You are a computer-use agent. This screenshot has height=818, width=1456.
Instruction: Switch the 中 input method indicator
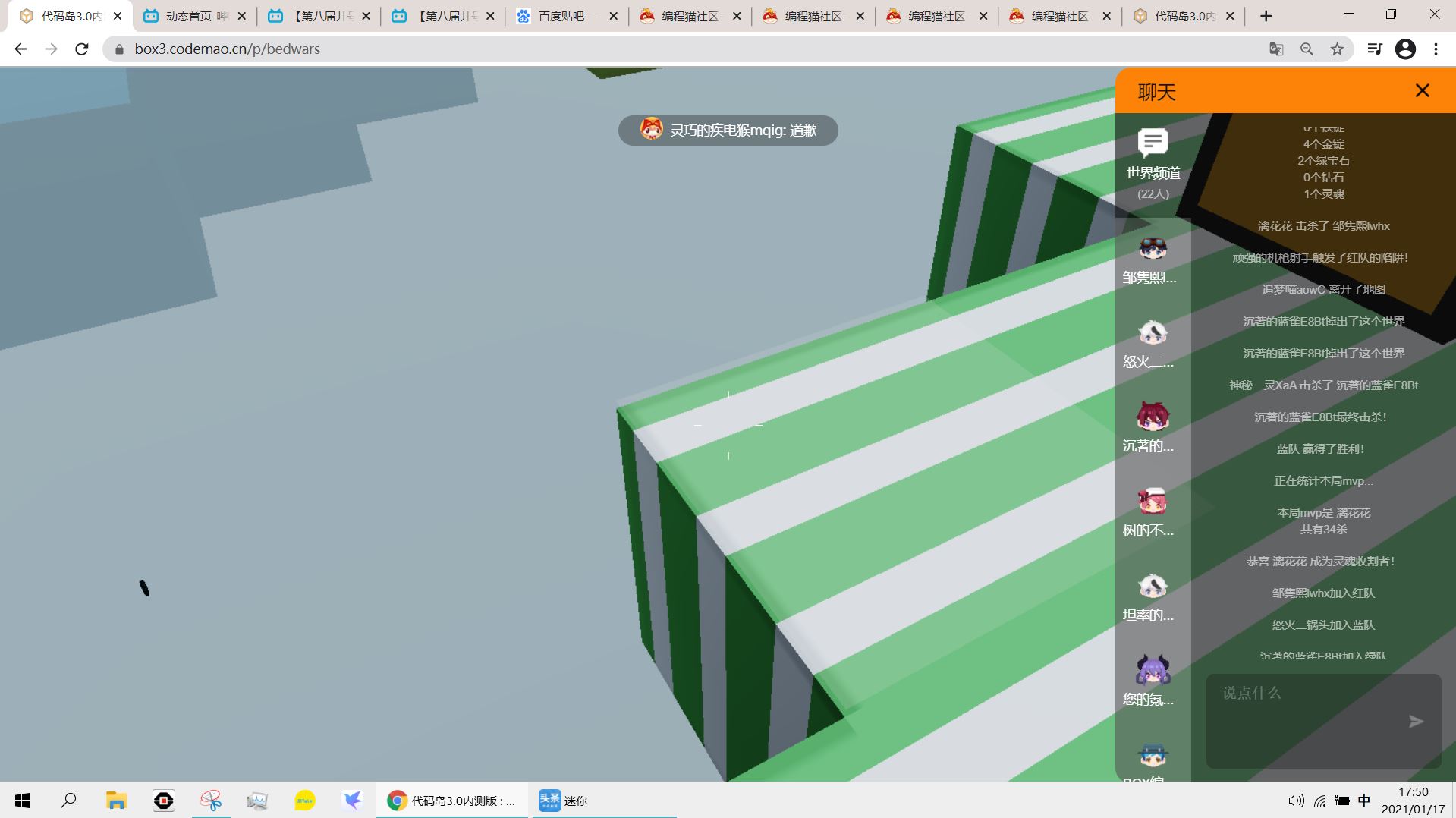pos(1364,801)
